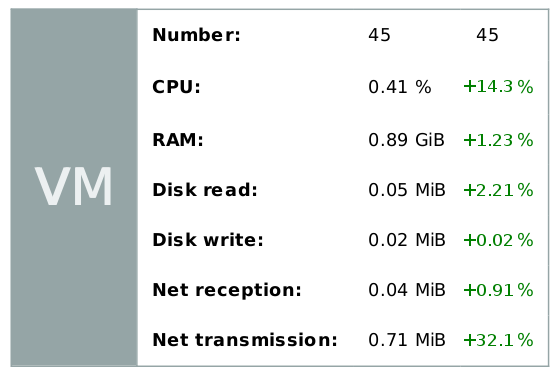Click the Net reception label
The width and height of the screenshot is (560, 376).
[x=227, y=290]
